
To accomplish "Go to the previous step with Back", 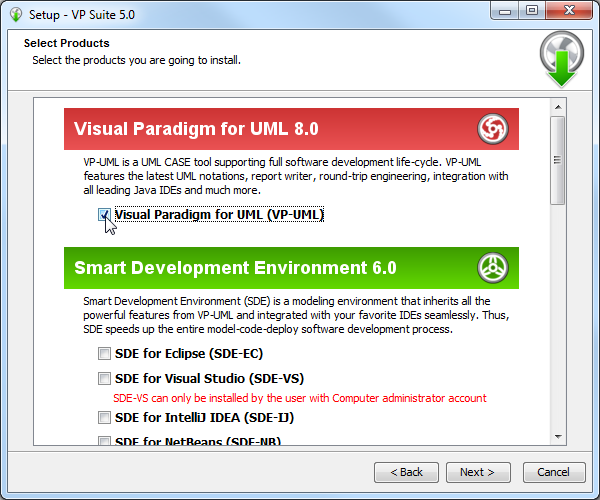I will pyautogui.click(x=406, y=472).
